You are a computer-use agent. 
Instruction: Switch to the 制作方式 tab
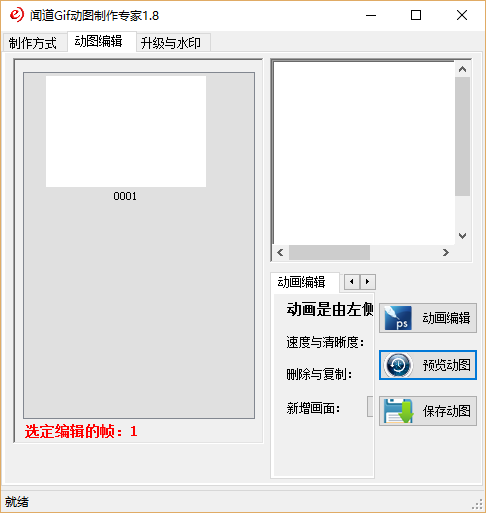pos(33,43)
